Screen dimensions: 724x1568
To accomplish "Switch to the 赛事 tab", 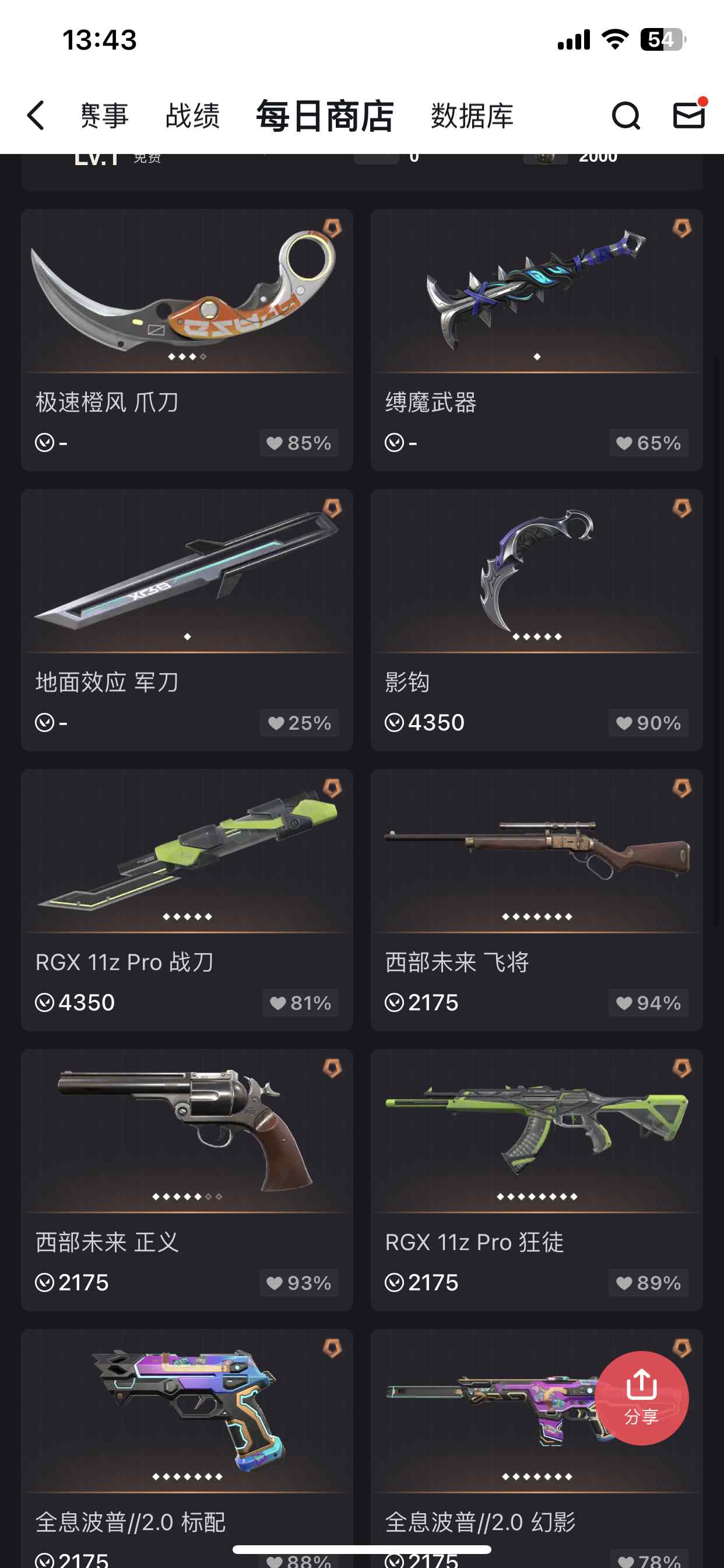I will click(104, 116).
